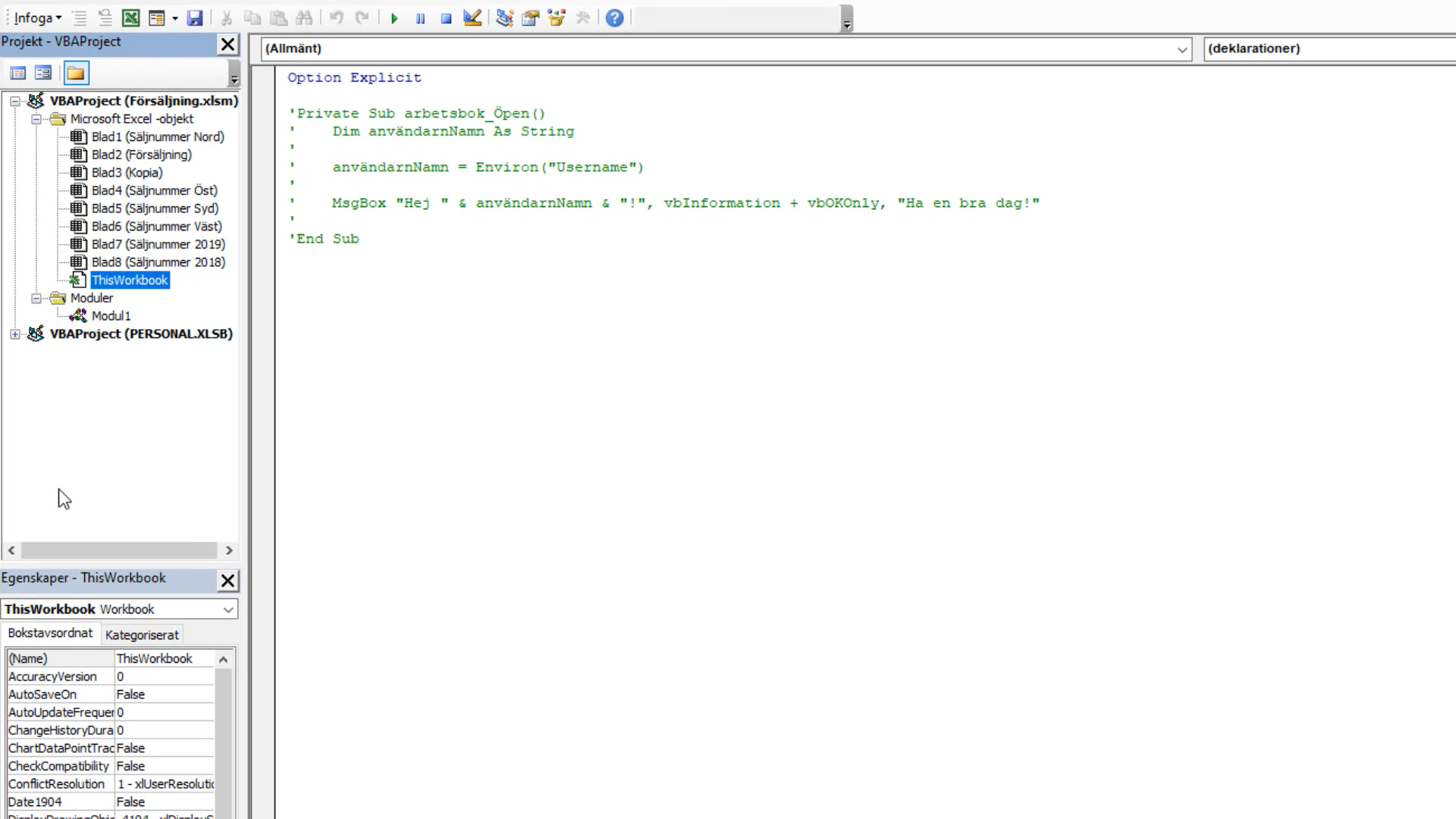Toggle Design Mode icon in toolbar

click(472, 17)
